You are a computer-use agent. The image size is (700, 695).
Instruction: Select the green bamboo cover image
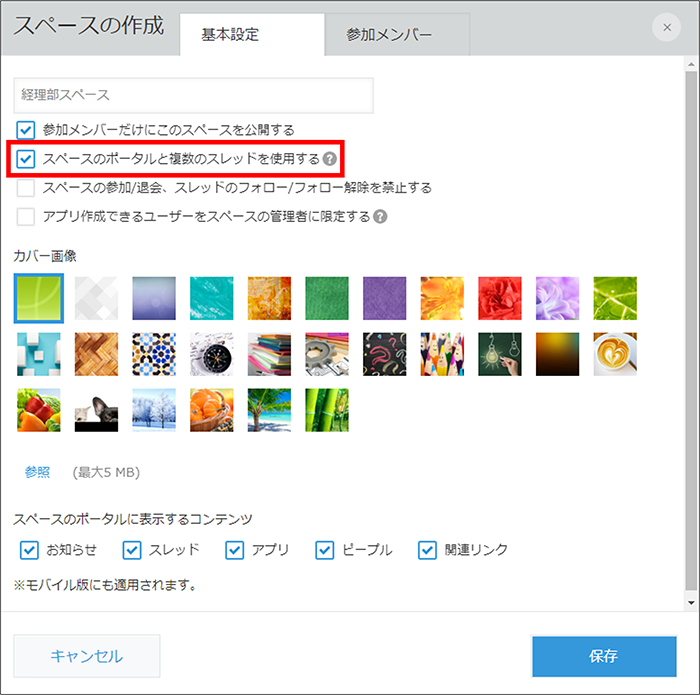(327, 410)
